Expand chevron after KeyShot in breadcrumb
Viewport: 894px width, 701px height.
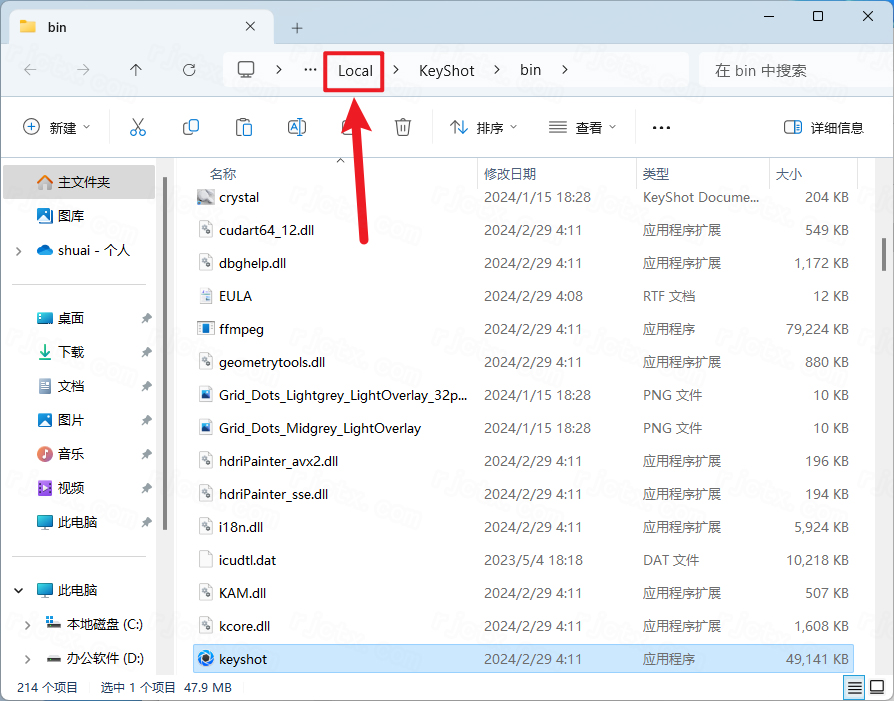[497, 70]
